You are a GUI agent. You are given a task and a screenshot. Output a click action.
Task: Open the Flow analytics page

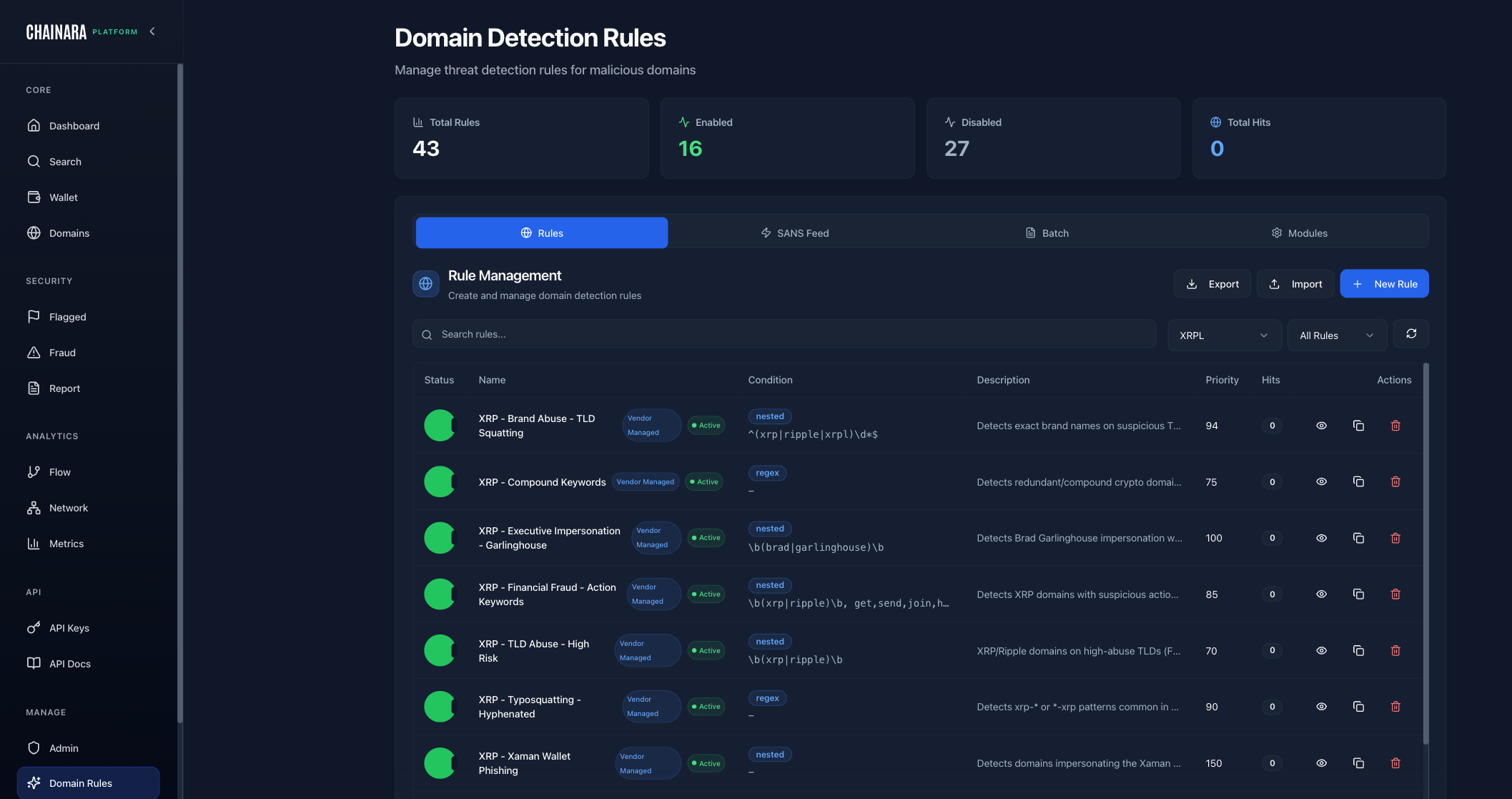pos(89,472)
